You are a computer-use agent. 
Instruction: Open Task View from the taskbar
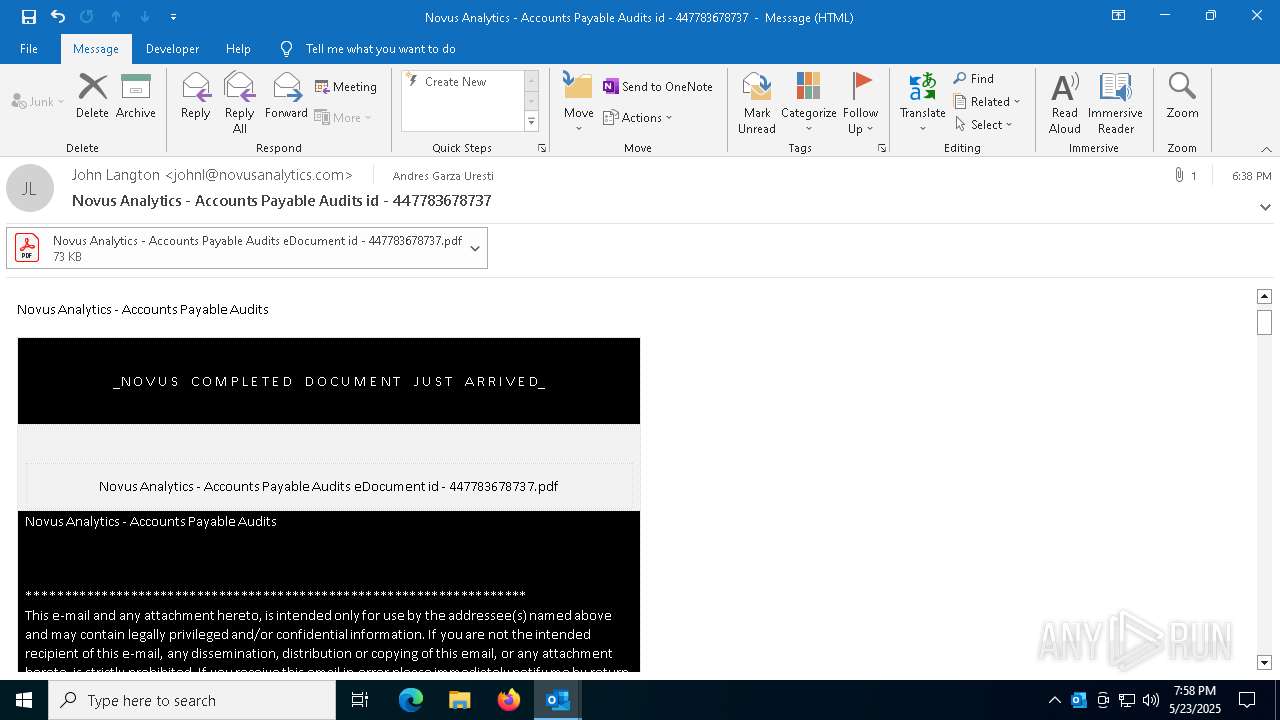[360, 700]
